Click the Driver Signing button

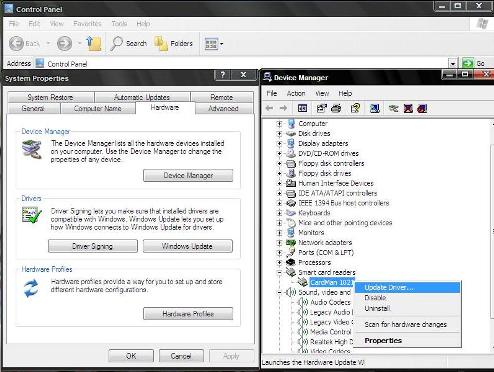pos(93,246)
